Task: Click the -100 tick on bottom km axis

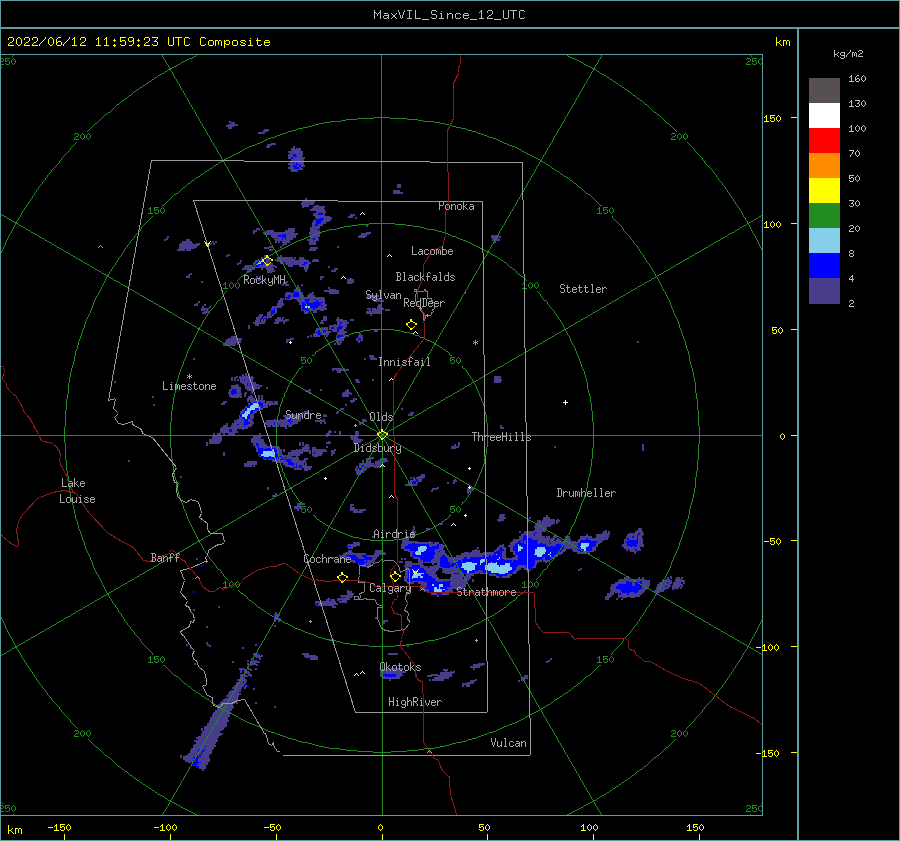Action: point(165,827)
